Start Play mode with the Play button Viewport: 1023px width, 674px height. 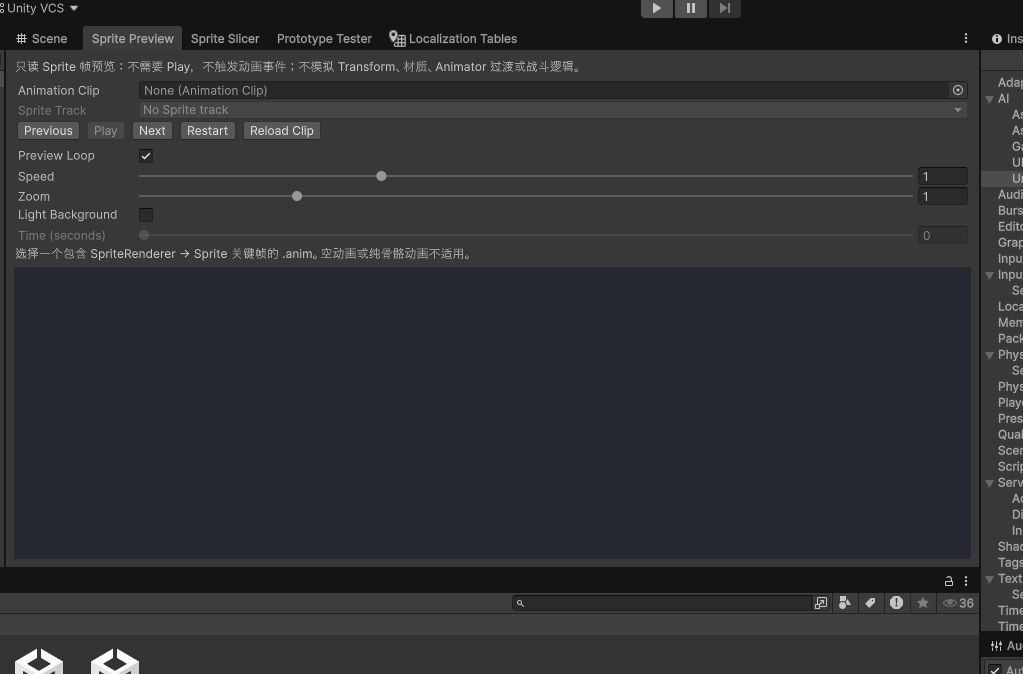[657, 8]
